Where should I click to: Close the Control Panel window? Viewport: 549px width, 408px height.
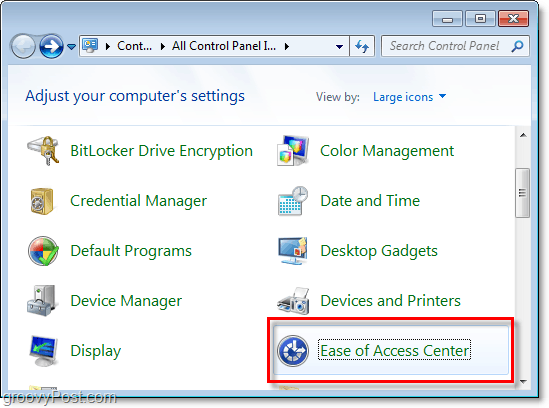point(513,19)
